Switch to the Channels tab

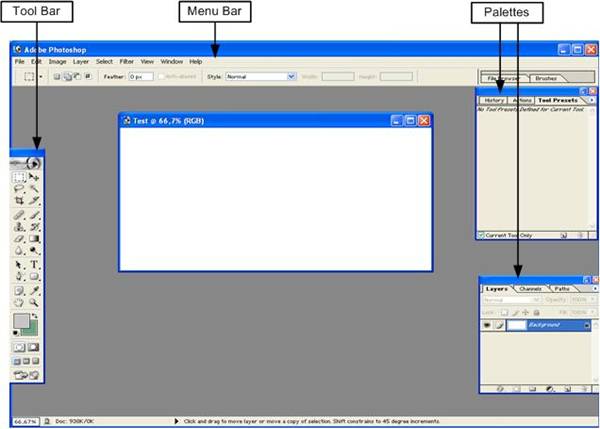(530, 289)
